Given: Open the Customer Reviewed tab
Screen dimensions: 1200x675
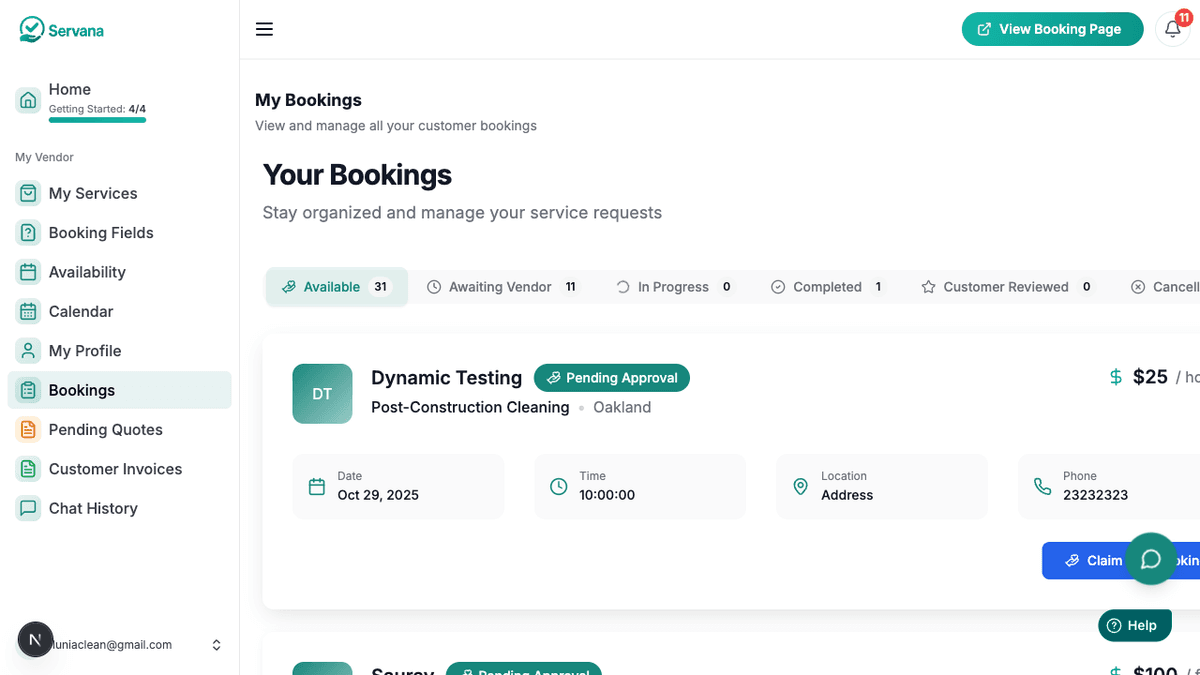Looking at the screenshot, I should click(x=1006, y=287).
